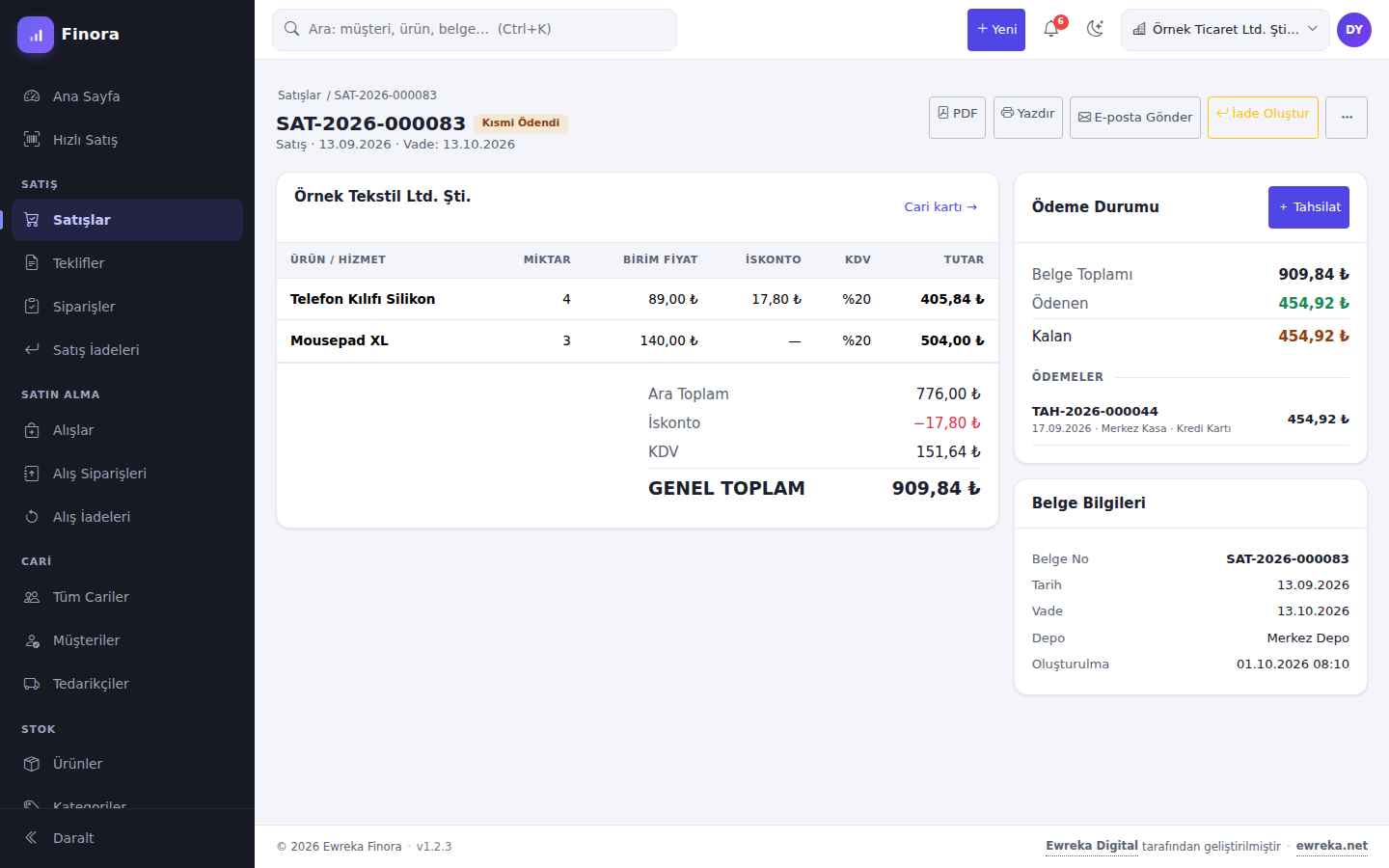The image size is (1389, 868).
Task: Open Alış İadeleri
Action: coord(127,517)
